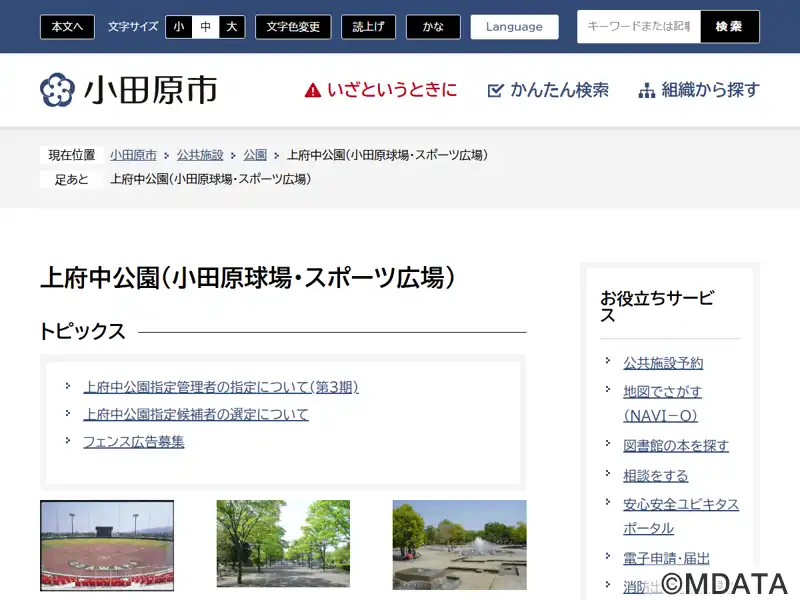Image resolution: width=800 pixels, height=600 pixels.
Task: Click the Odawara City plum logo icon
Action: 57,90
